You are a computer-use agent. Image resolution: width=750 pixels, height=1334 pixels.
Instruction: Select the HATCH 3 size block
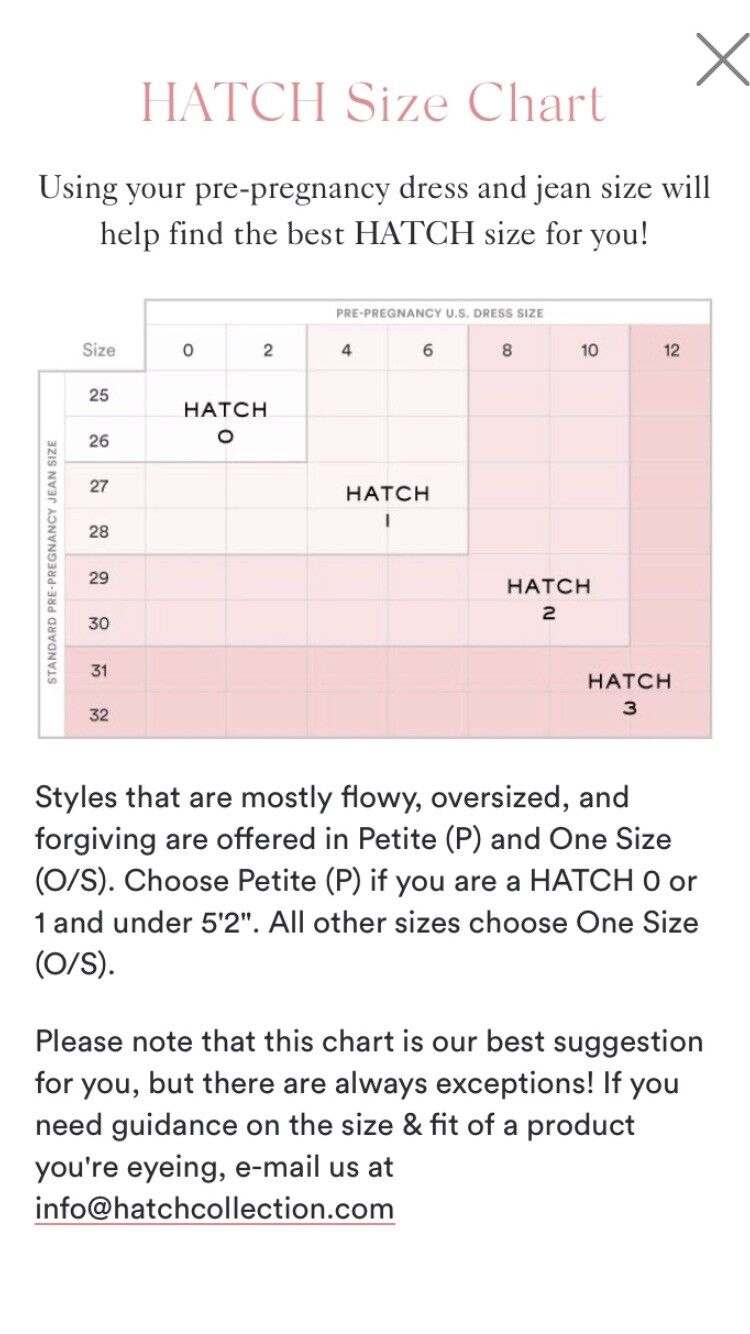[x=629, y=693]
